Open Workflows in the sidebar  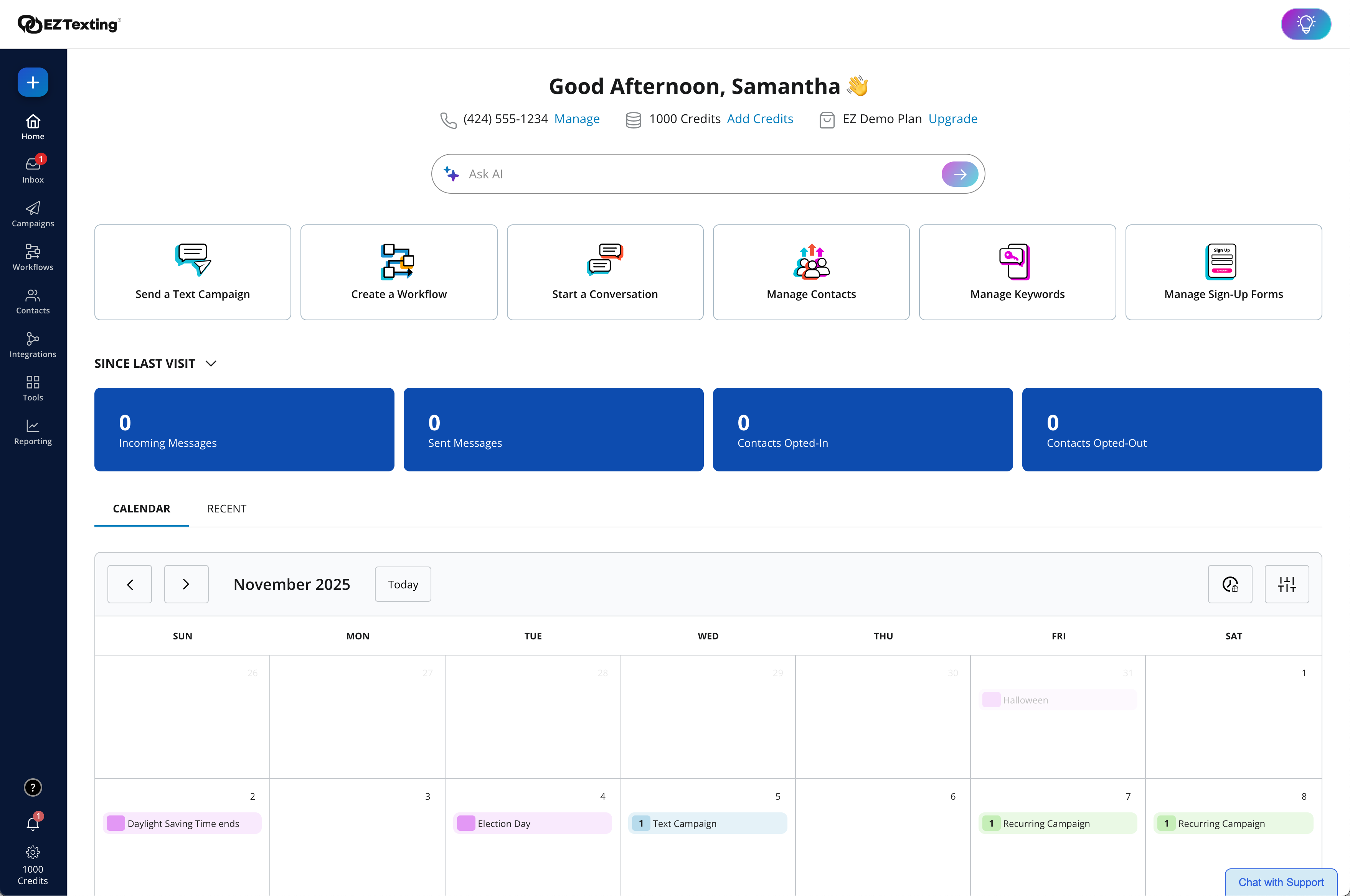point(33,257)
